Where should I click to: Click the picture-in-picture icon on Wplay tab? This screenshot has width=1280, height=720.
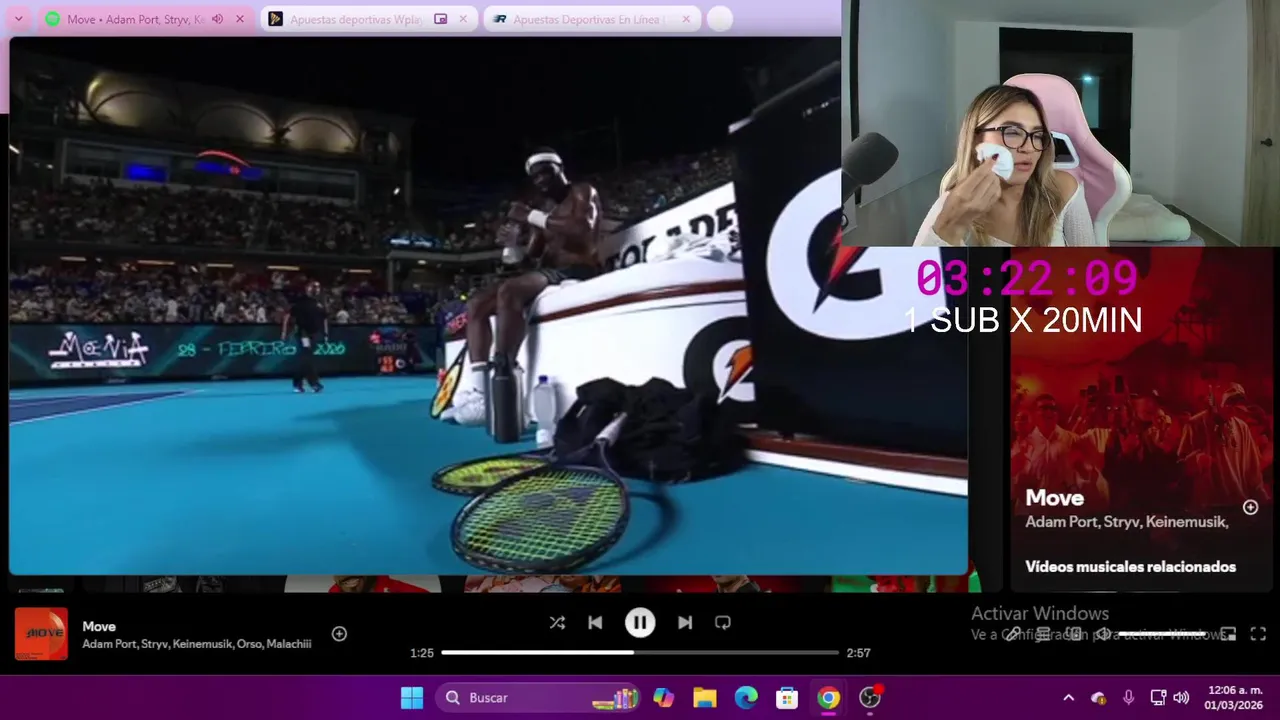441,19
